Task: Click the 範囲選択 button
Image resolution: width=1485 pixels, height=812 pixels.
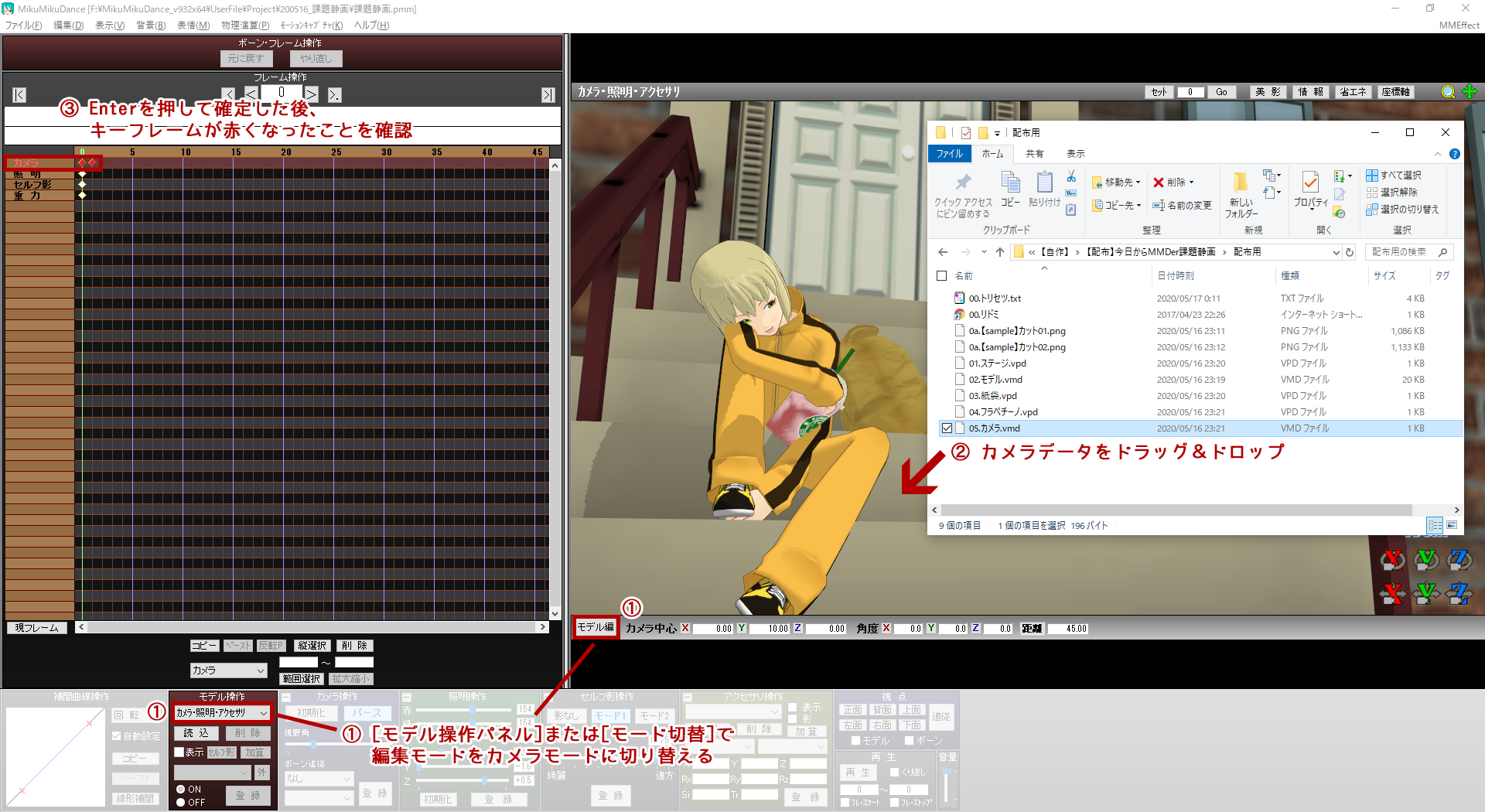Action: click(302, 679)
